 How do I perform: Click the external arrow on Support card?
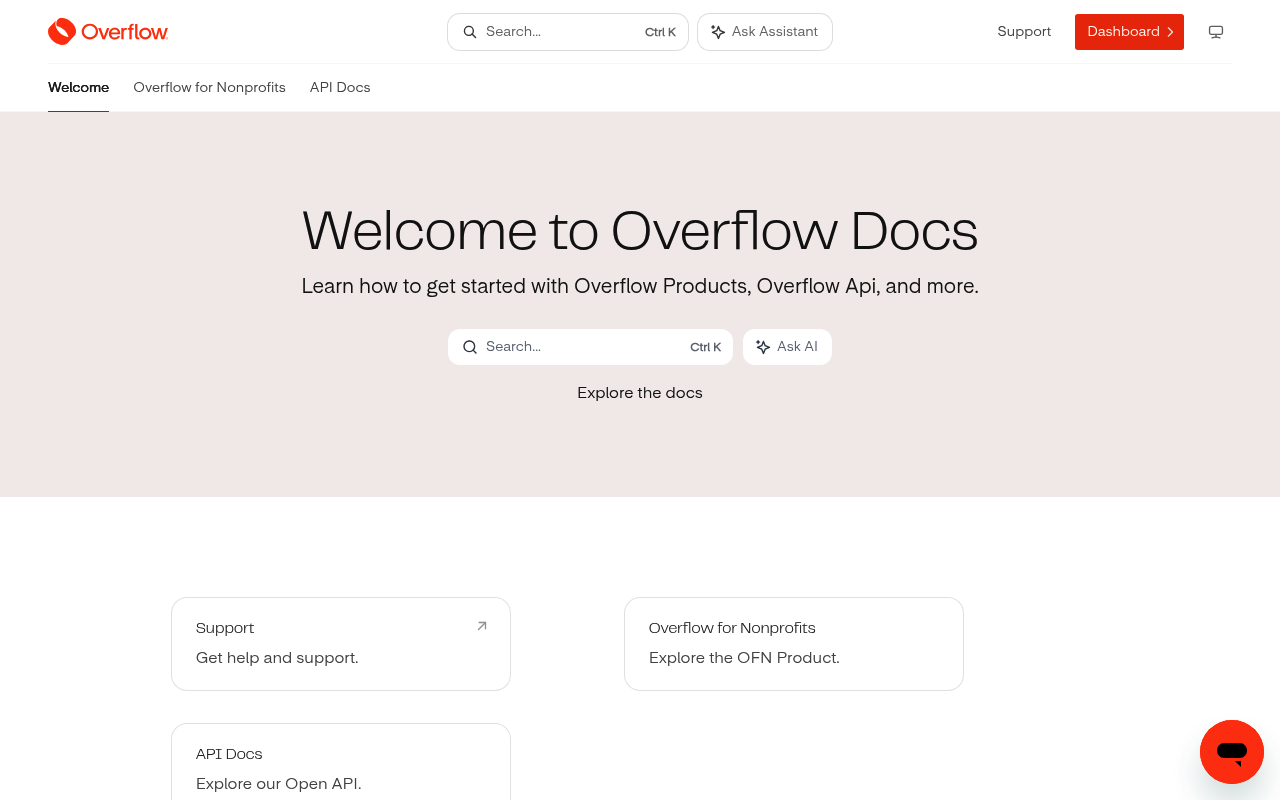pyautogui.click(x=482, y=626)
